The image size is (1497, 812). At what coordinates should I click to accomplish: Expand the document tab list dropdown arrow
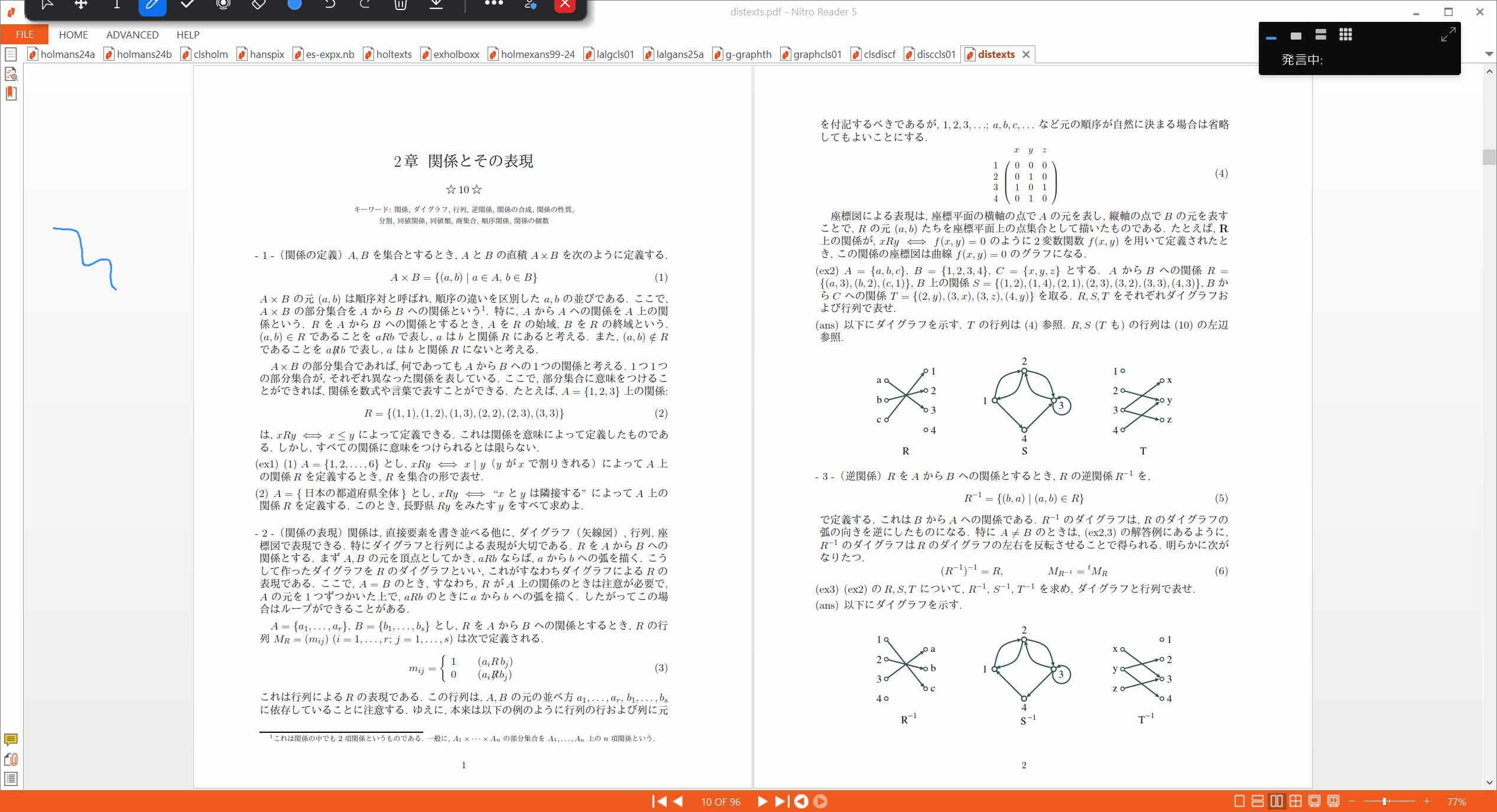pos(1489,54)
